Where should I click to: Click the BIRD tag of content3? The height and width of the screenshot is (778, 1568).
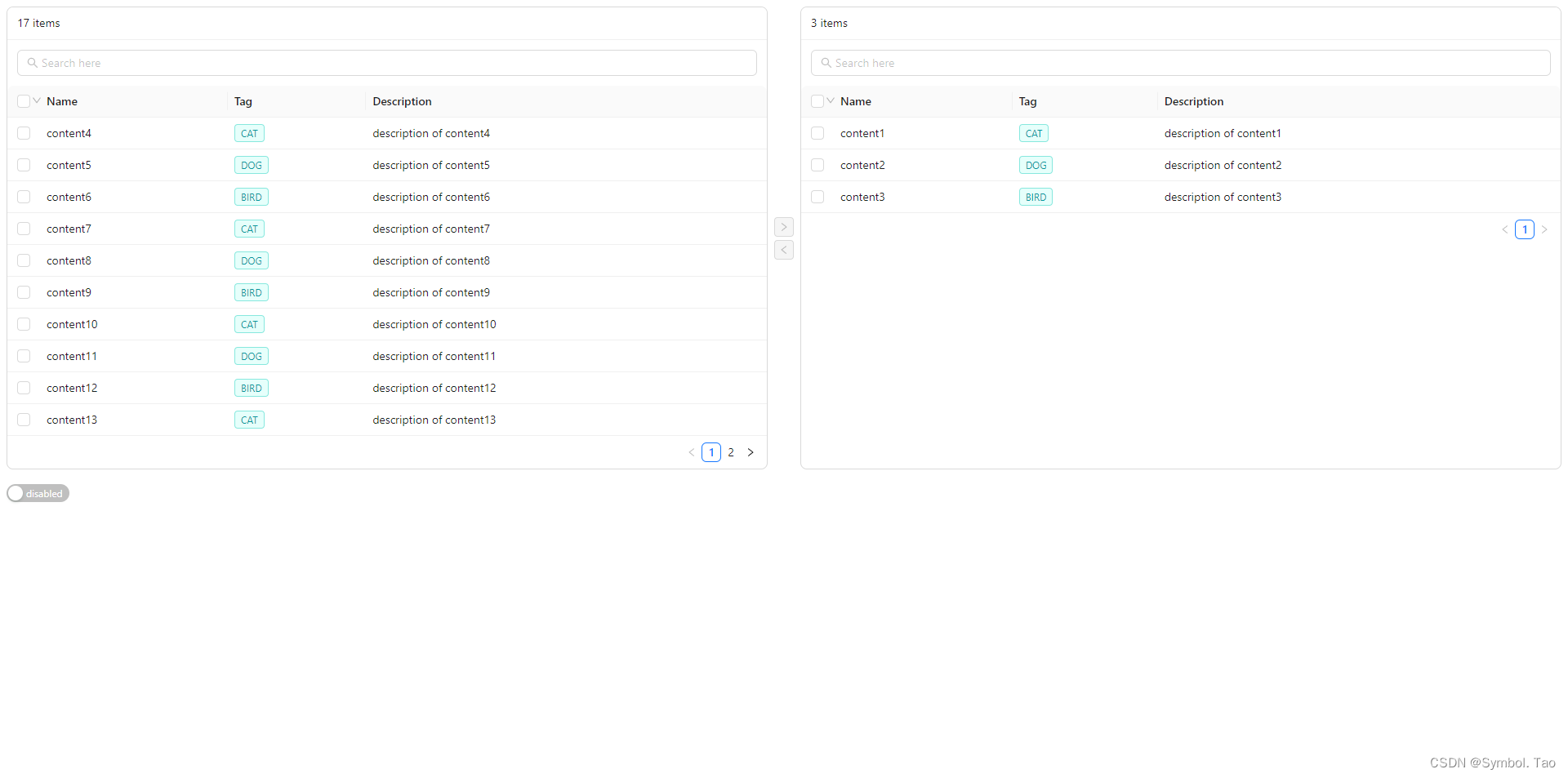pyautogui.click(x=1036, y=197)
